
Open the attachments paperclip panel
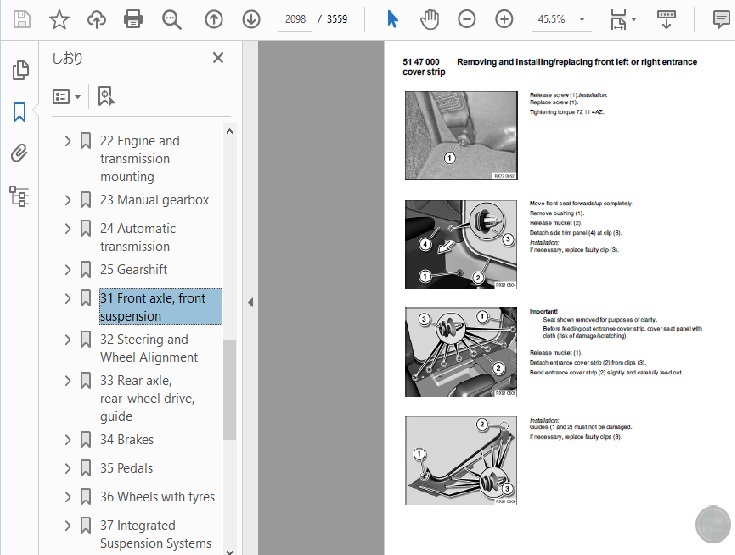pyautogui.click(x=19, y=153)
